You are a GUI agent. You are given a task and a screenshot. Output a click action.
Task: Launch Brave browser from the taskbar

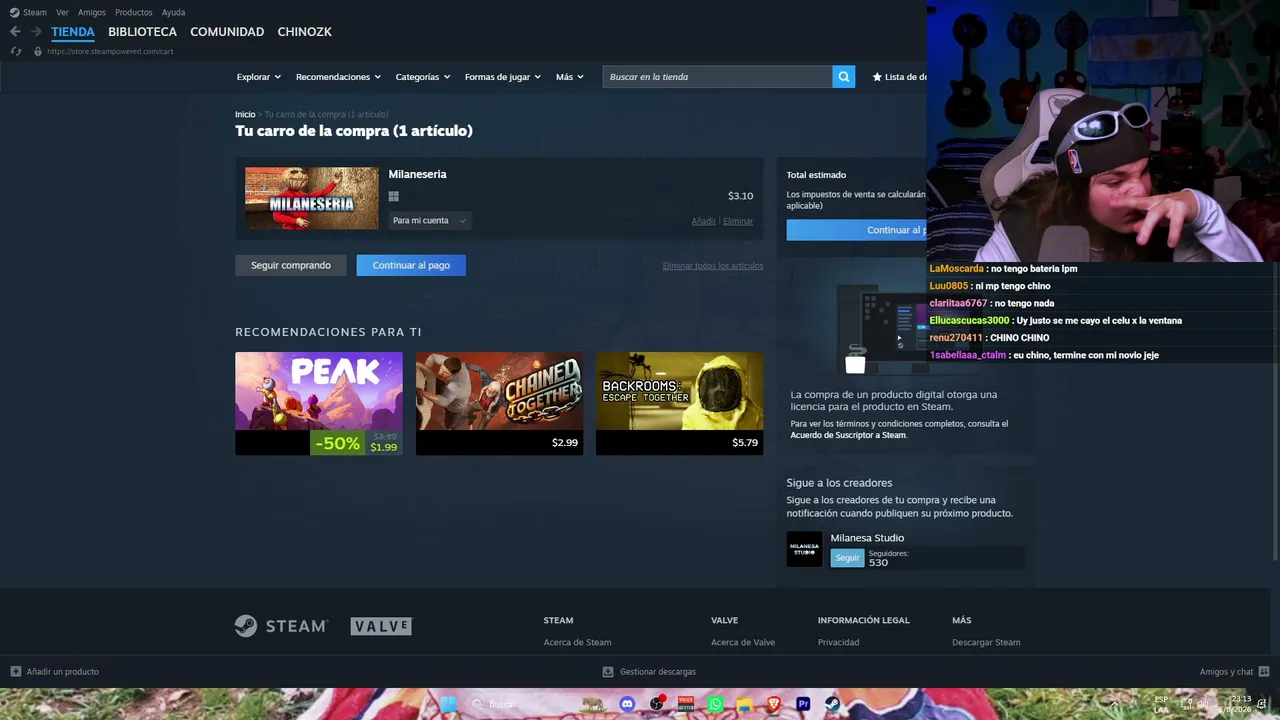(x=774, y=704)
